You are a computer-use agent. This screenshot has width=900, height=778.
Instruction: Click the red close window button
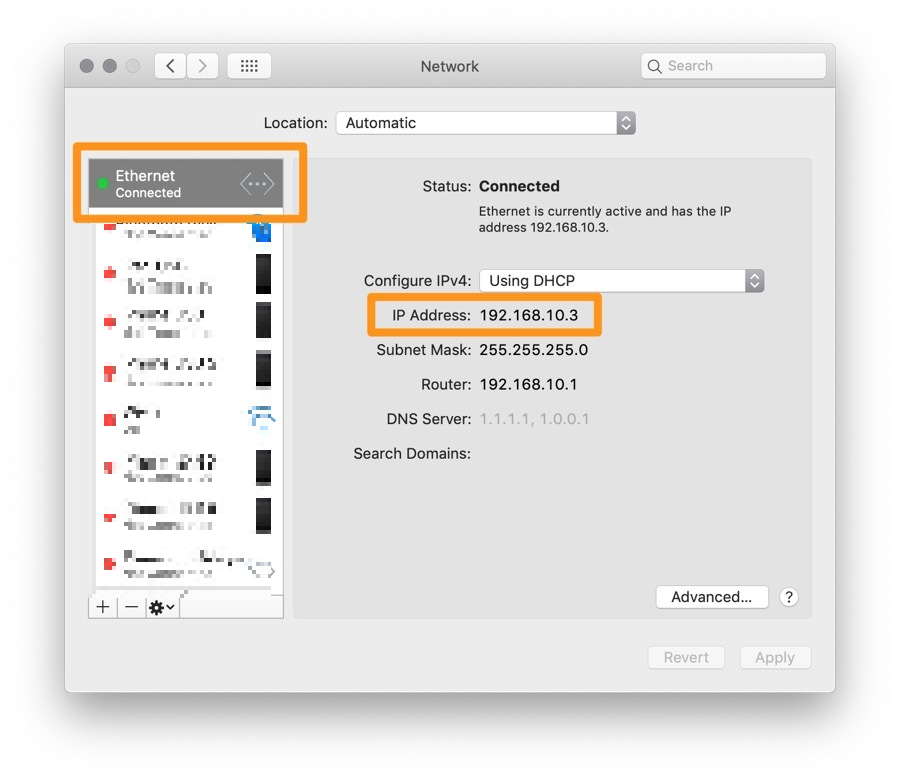pos(87,66)
